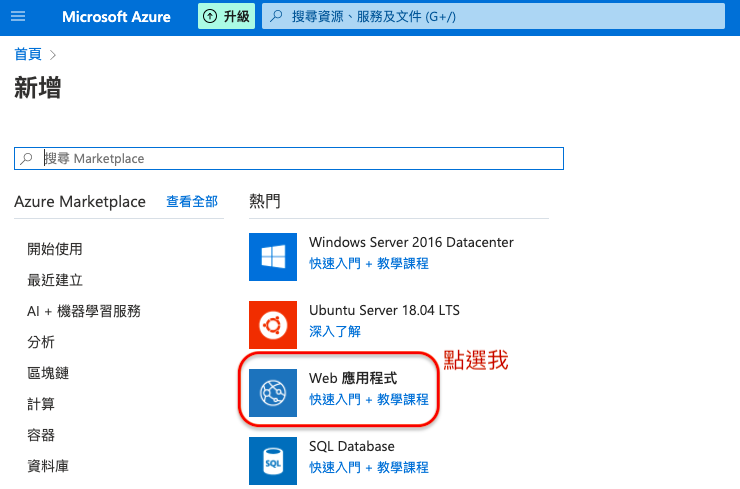Select the 容器 category

(41, 435)
